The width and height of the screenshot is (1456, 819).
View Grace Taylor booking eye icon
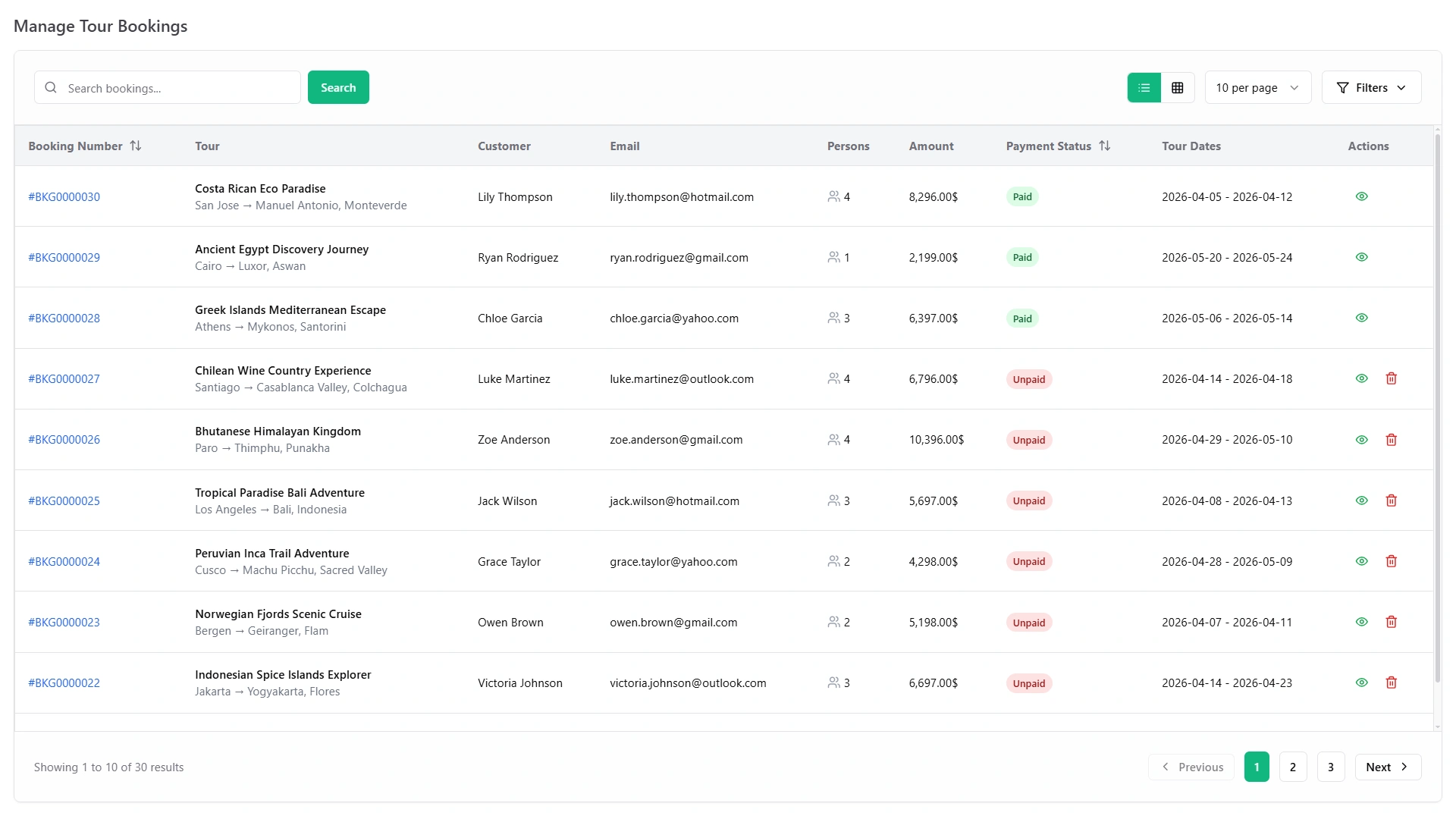coord(1361,561)
